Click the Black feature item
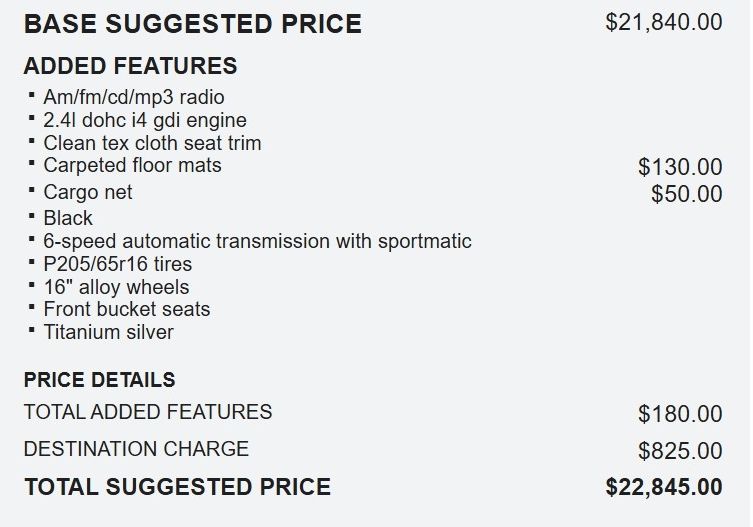Viewport: 753px width, 527px height. pos(68,218)
